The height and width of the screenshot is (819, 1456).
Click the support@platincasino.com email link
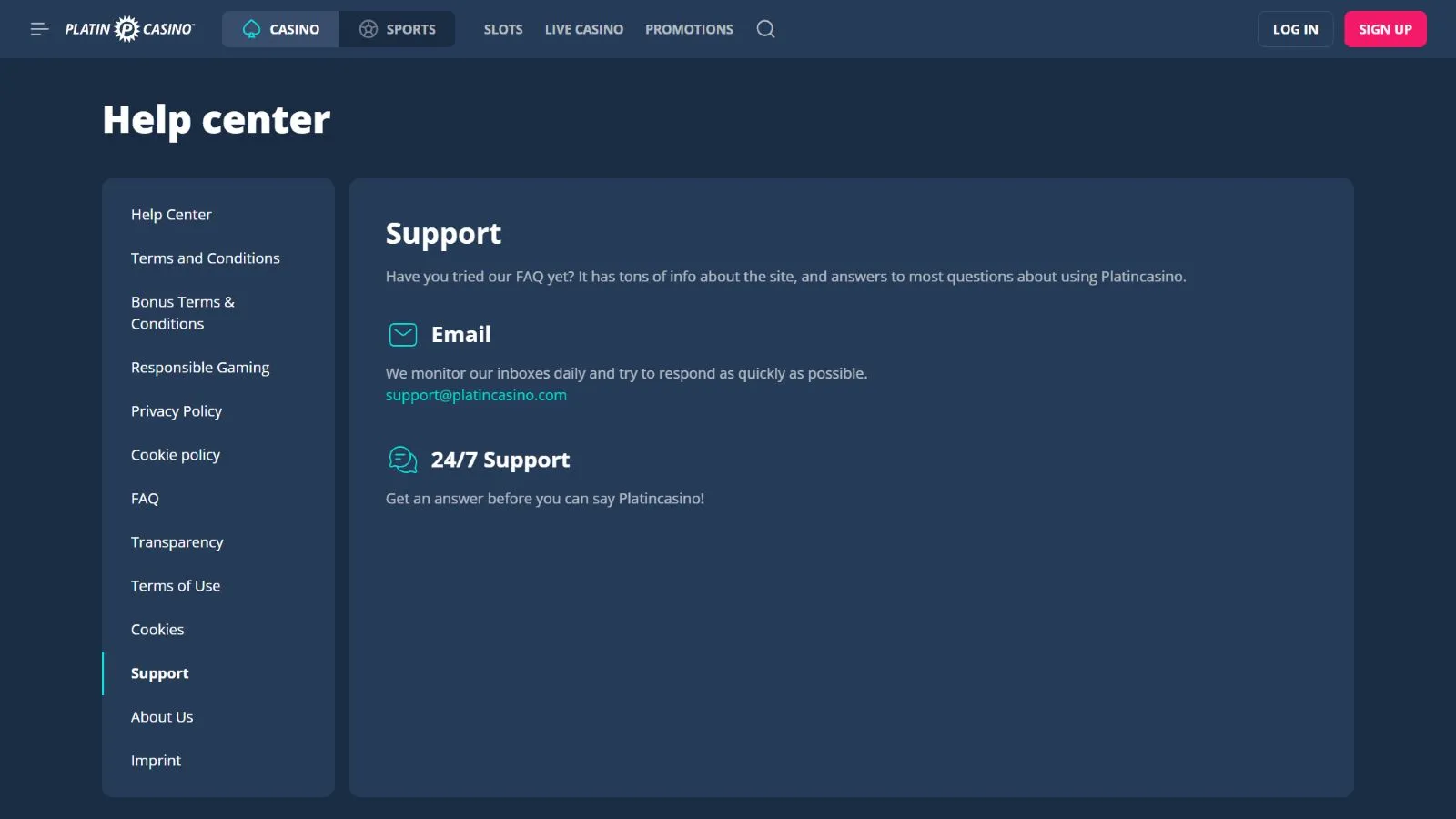(x=476, y=395)
